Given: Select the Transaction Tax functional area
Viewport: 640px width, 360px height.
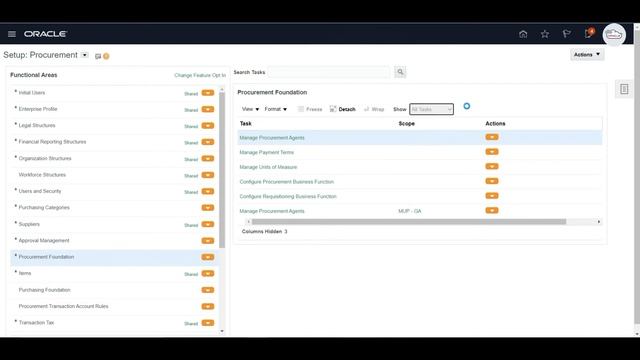Looking at the screenshot, I should coord(36,323).
